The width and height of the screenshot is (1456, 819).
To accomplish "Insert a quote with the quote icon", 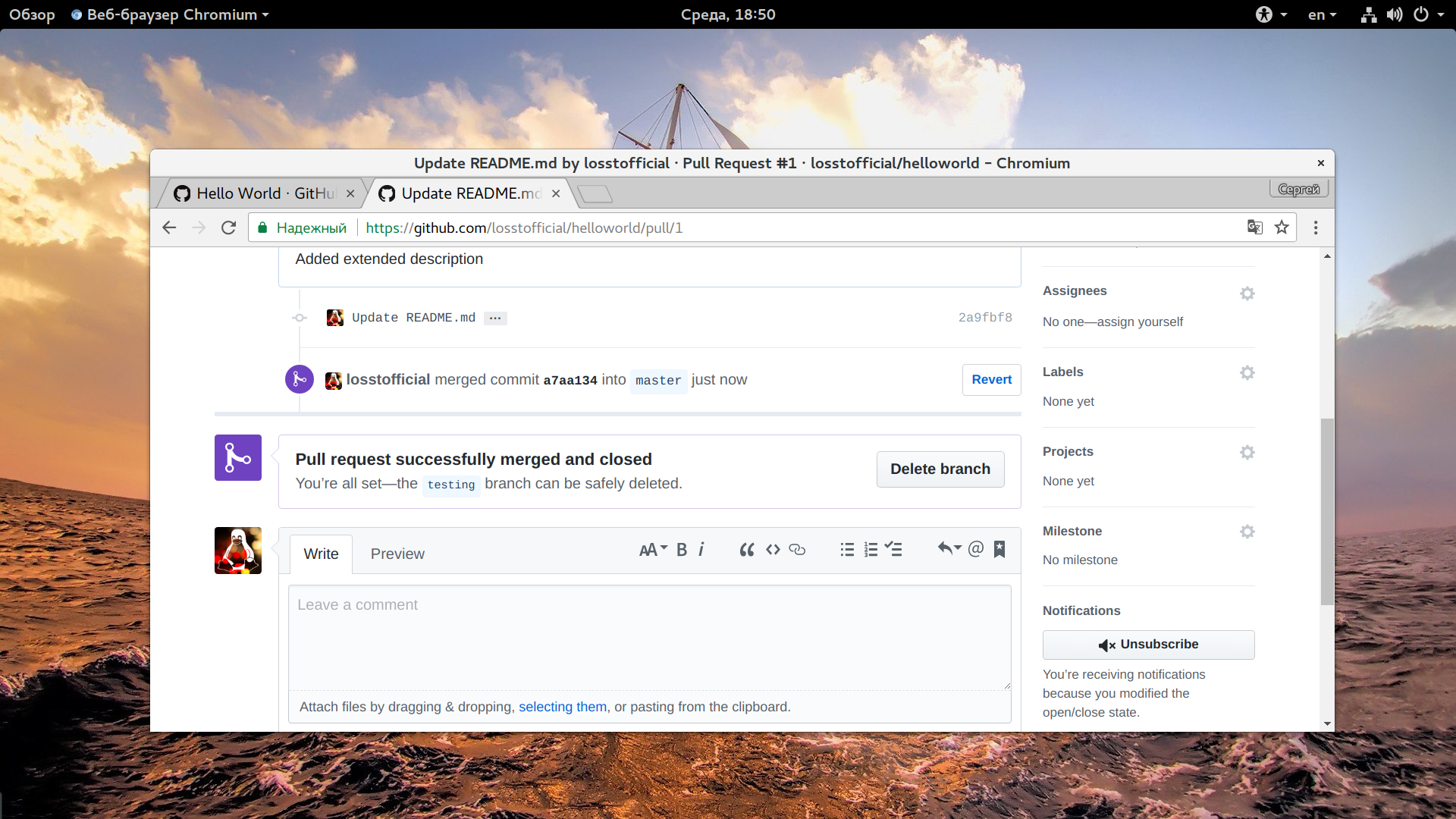I will click(x=747, y=550).
